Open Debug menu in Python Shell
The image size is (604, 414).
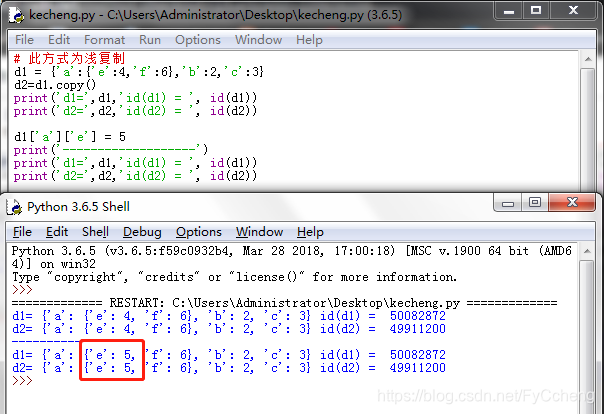pos(142,232)
